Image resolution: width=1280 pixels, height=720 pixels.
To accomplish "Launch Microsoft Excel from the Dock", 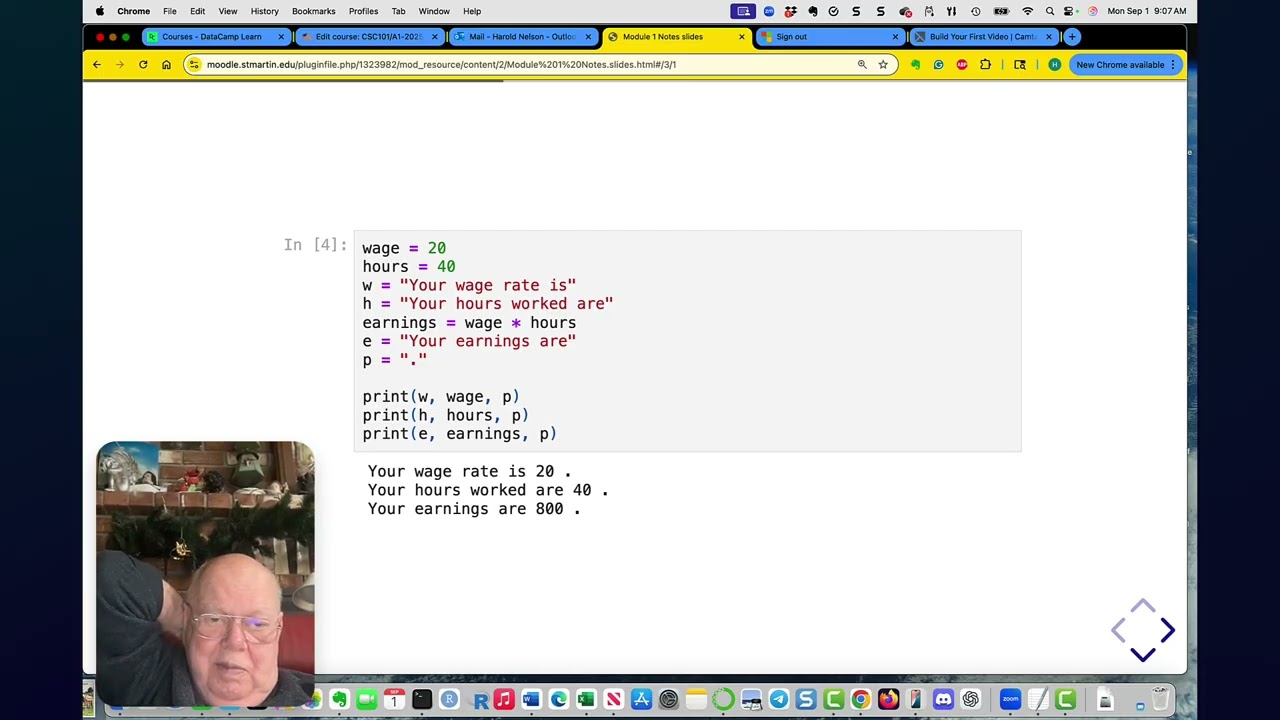I will pyautogui.click(x=586, y=700).
